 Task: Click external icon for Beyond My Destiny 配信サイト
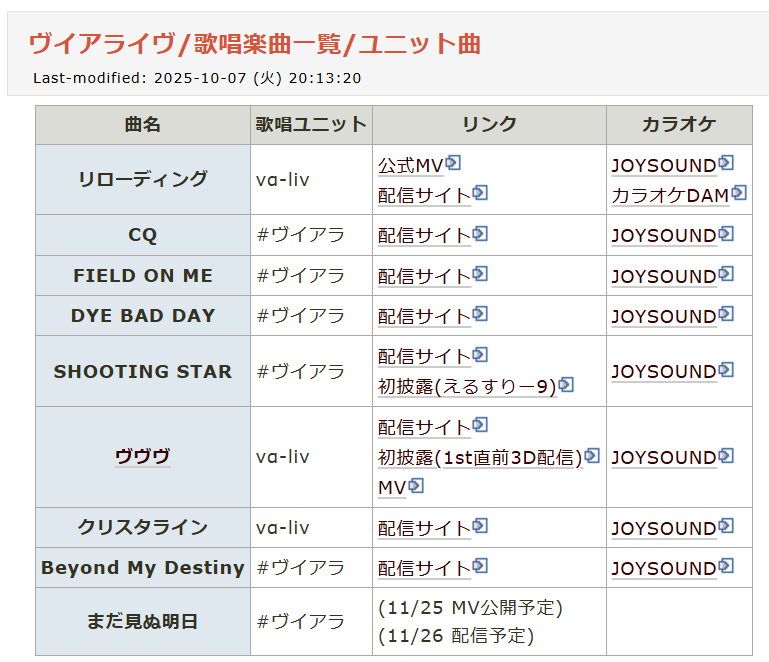tap(480, 566)
